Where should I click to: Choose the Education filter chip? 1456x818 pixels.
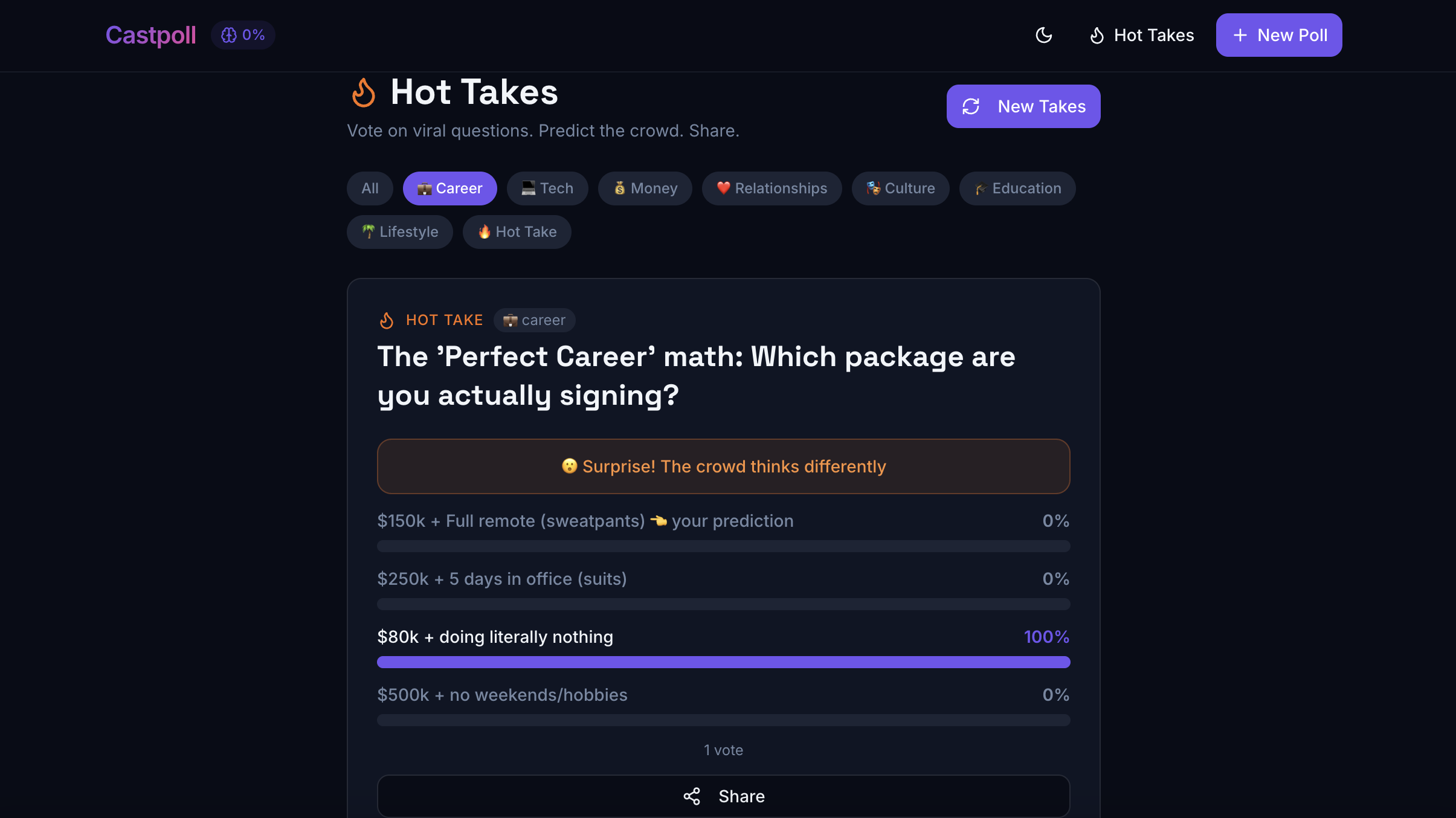[x=1017, y=188]
